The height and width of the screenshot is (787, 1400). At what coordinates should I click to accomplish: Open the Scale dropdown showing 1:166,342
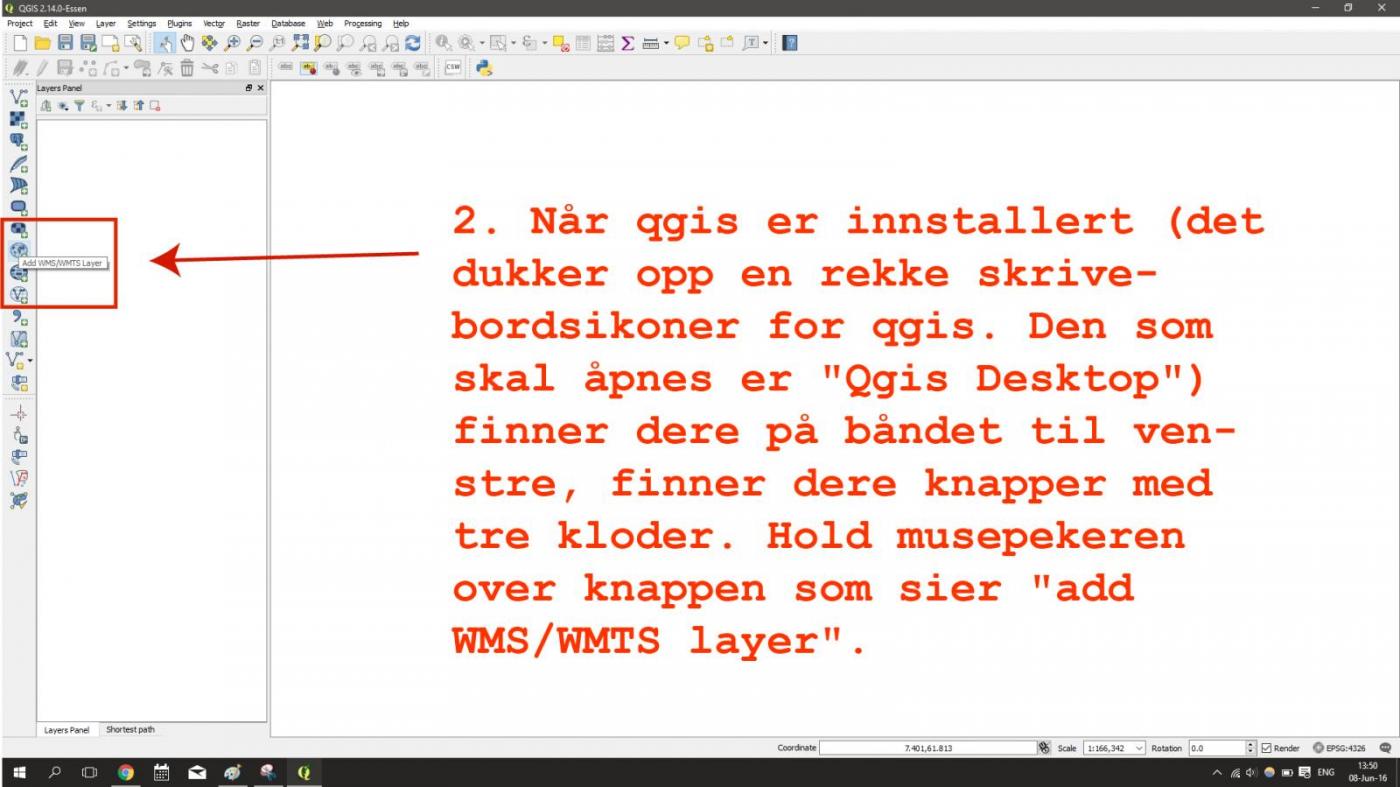click(x=1113, y=747)
